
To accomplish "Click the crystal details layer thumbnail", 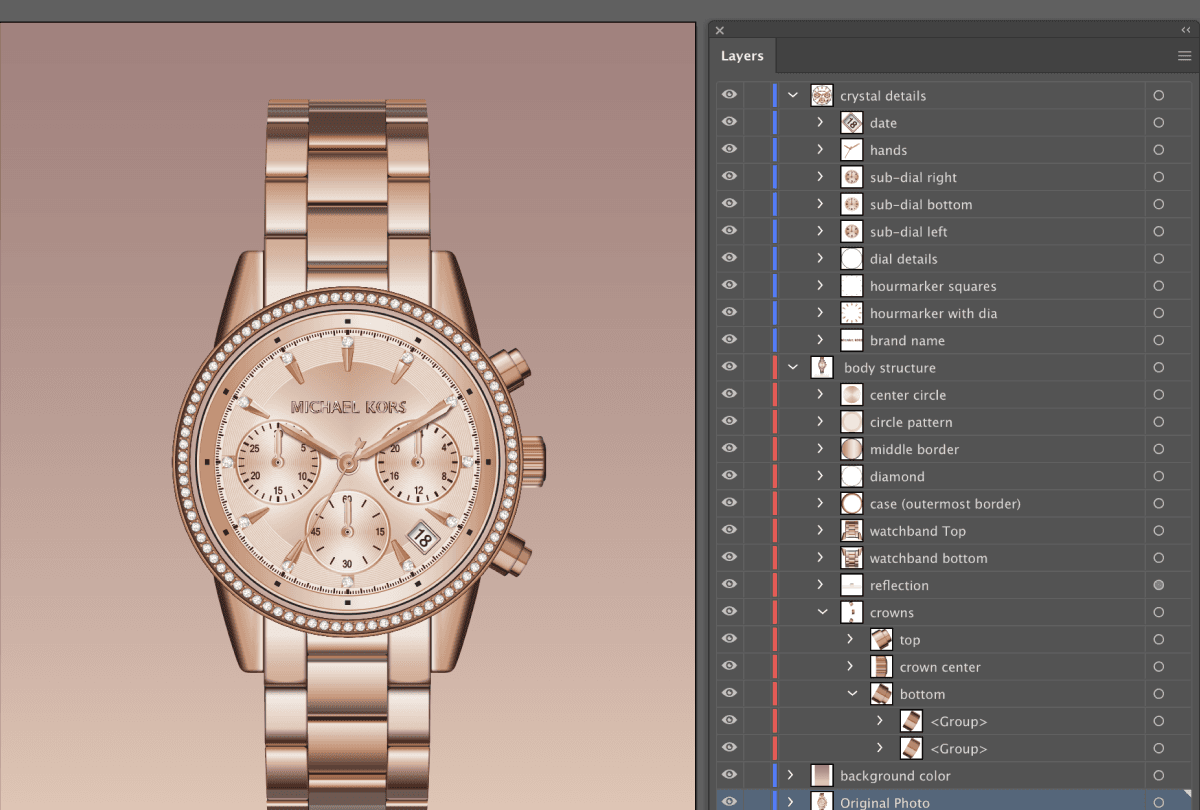I will (x=822, y=95).
